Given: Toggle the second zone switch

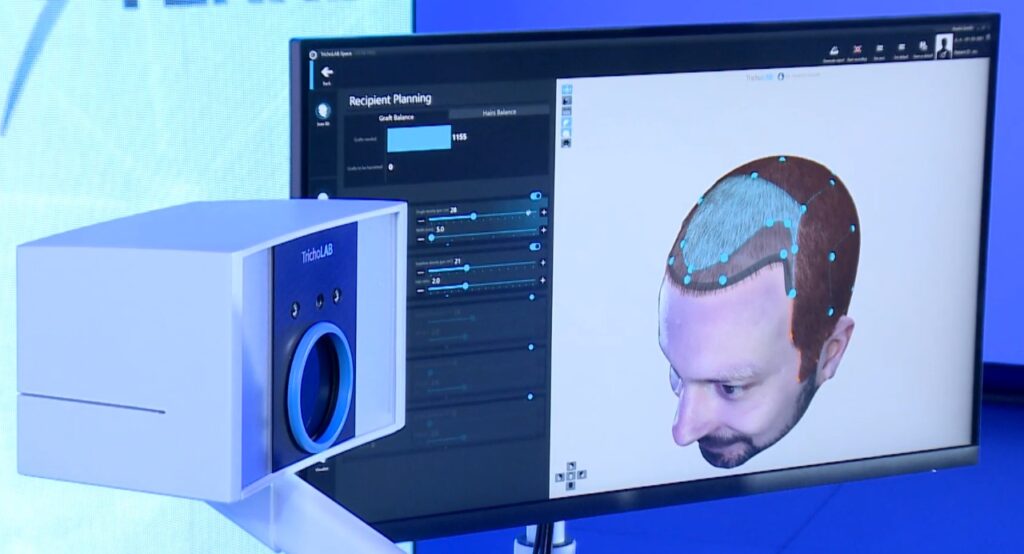Looking at the screenshot, I should click(x=535, y=246).
